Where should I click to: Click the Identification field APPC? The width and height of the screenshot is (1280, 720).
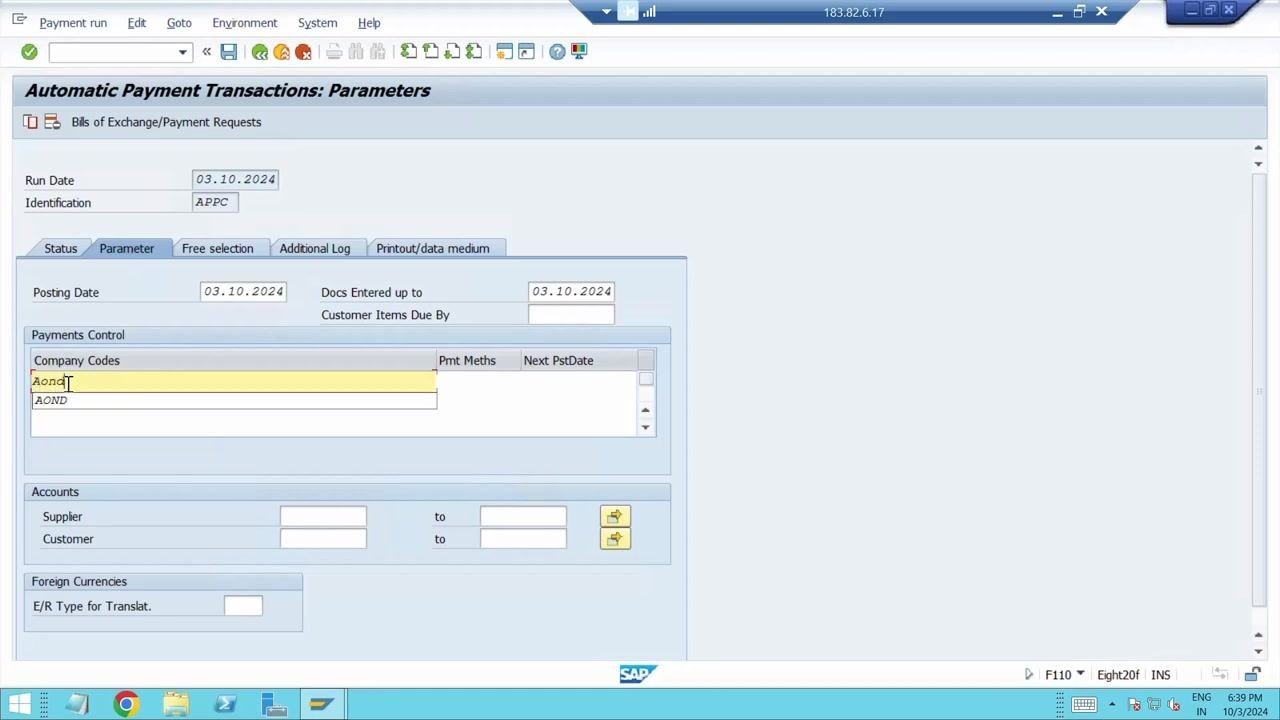pyautogui.click(x=215, y=202)
